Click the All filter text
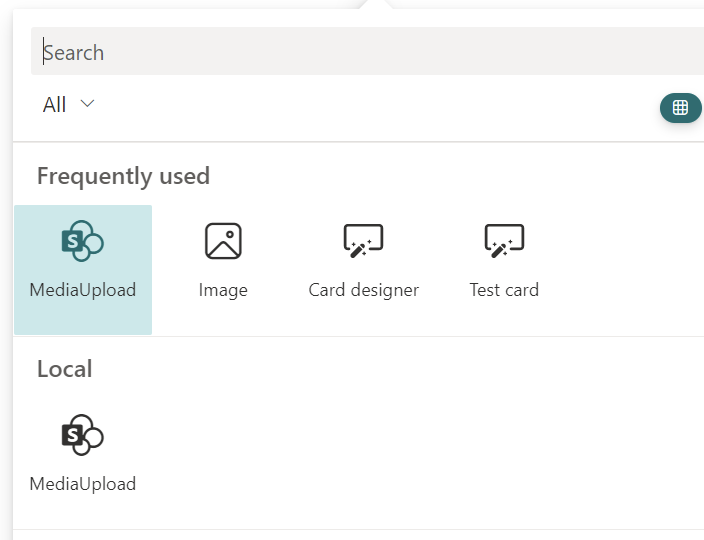The image size is (704, 540). (x=55, y=104)
